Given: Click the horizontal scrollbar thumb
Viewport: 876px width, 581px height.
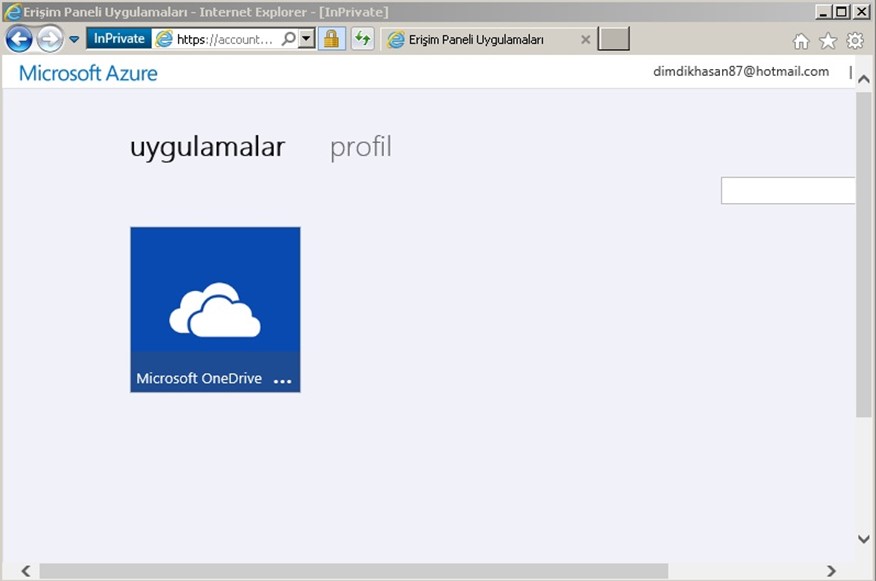Looking at the screenshot, I should 354,571.
